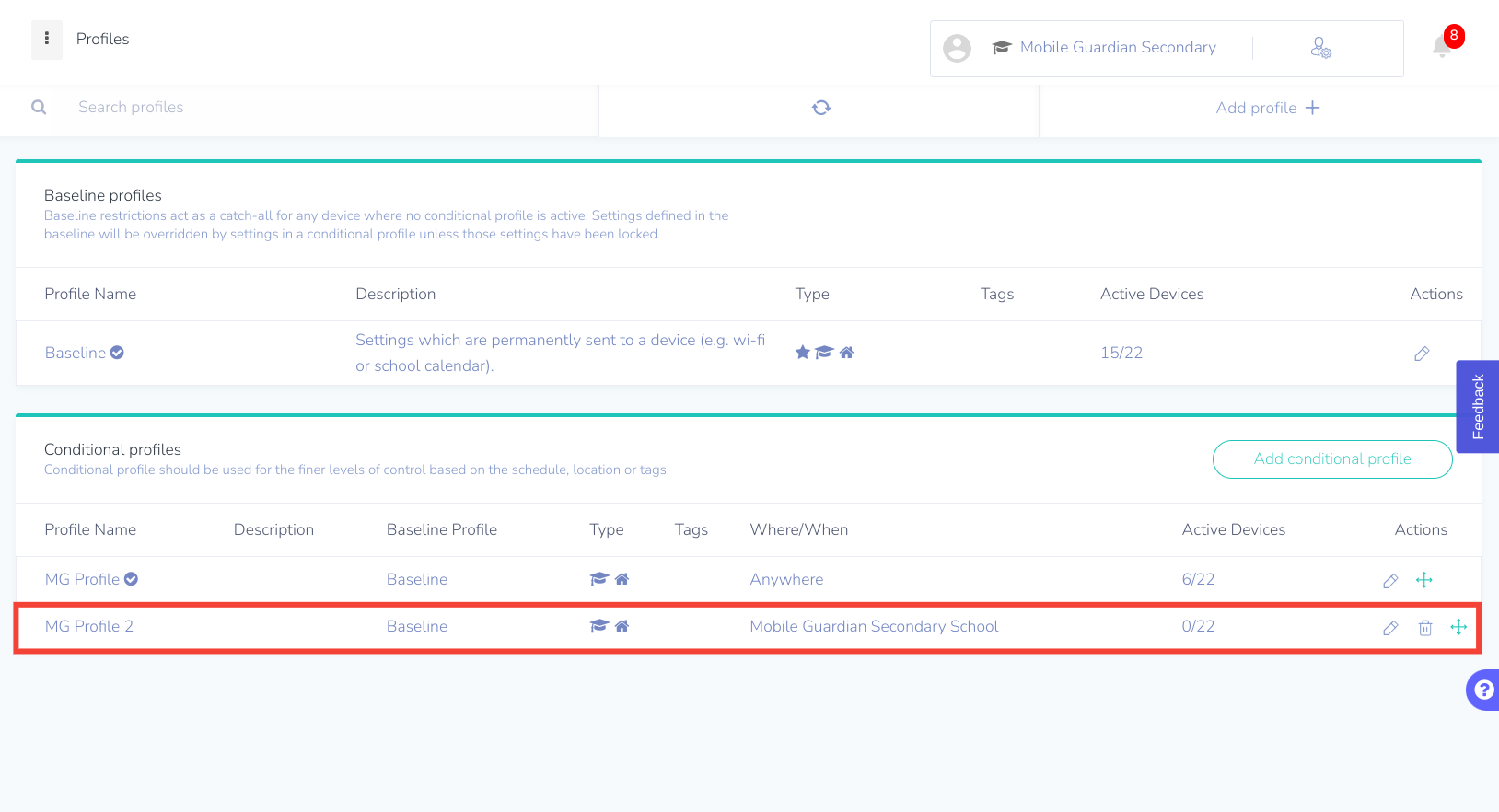Viewport: 1499px width, 812px height.
Task: Click the graduation cap beside Mobile Guardian Secondary
Action: pos(1002,48)
